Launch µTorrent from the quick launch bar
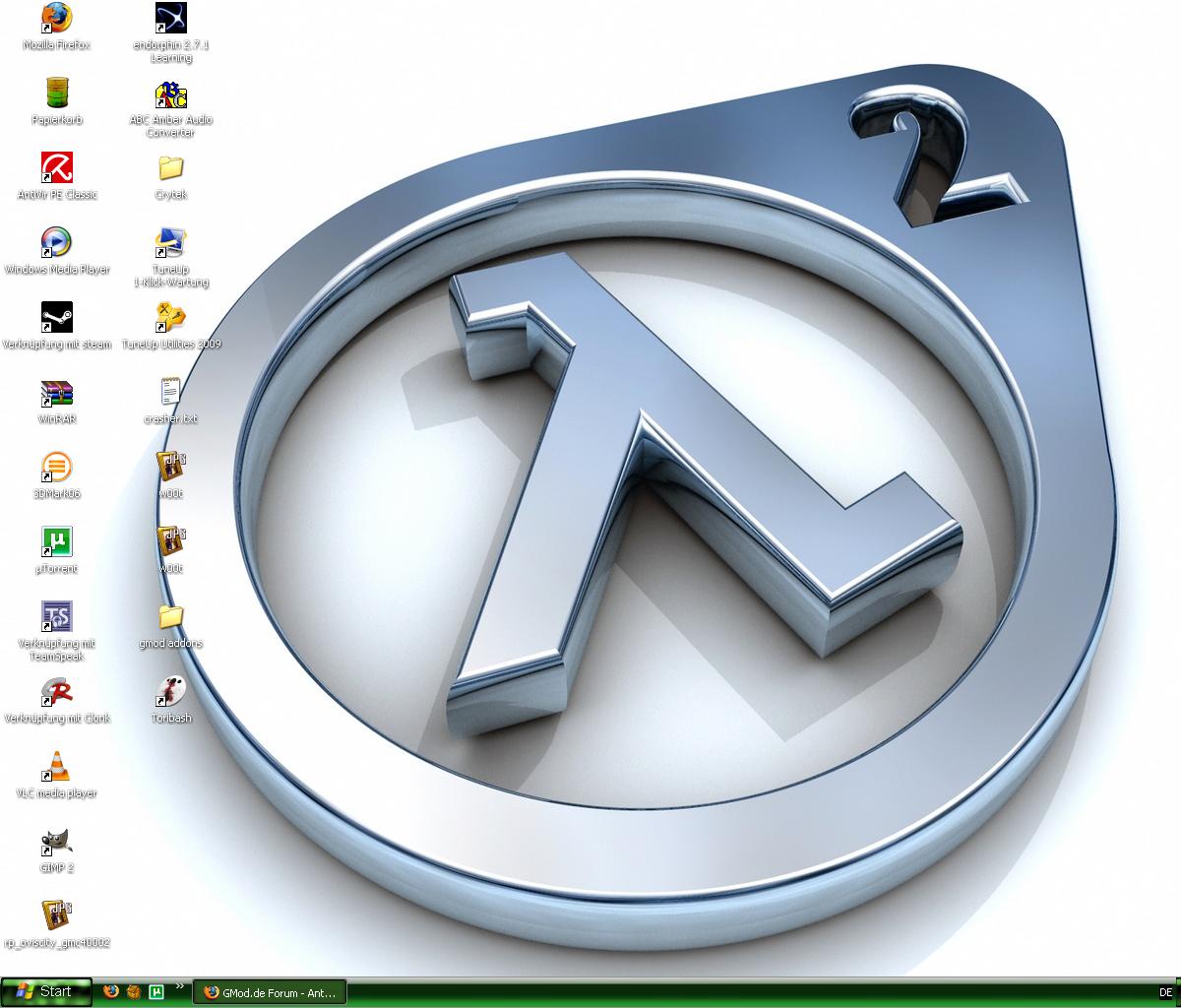 point(155,992)
